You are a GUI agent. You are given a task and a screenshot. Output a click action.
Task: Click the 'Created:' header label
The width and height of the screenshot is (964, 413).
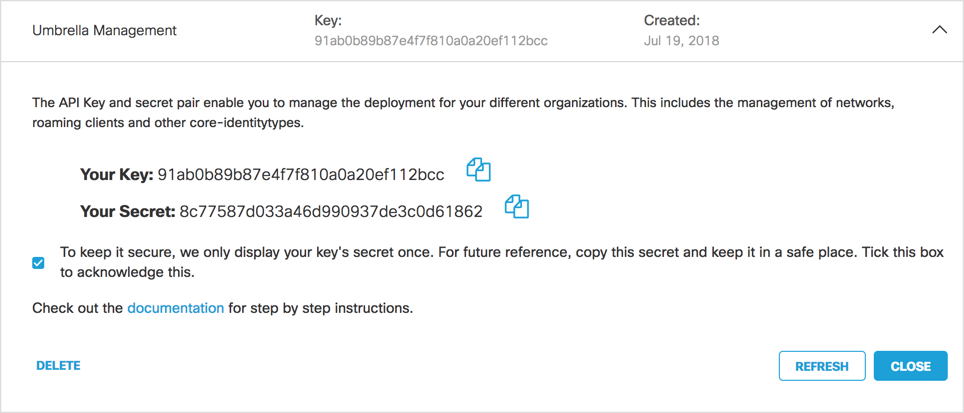pos(672,21)
